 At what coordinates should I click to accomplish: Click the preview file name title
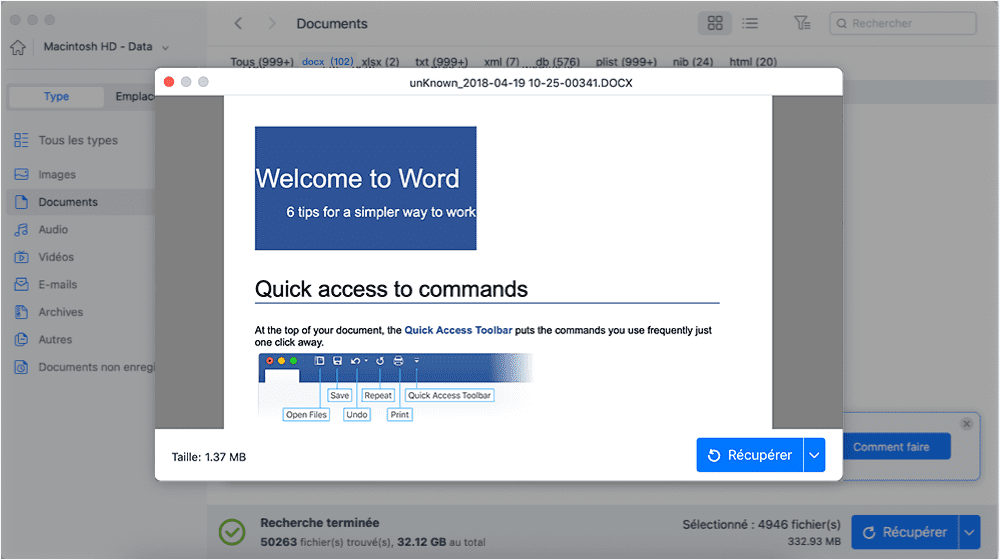(x=521, y=83)
